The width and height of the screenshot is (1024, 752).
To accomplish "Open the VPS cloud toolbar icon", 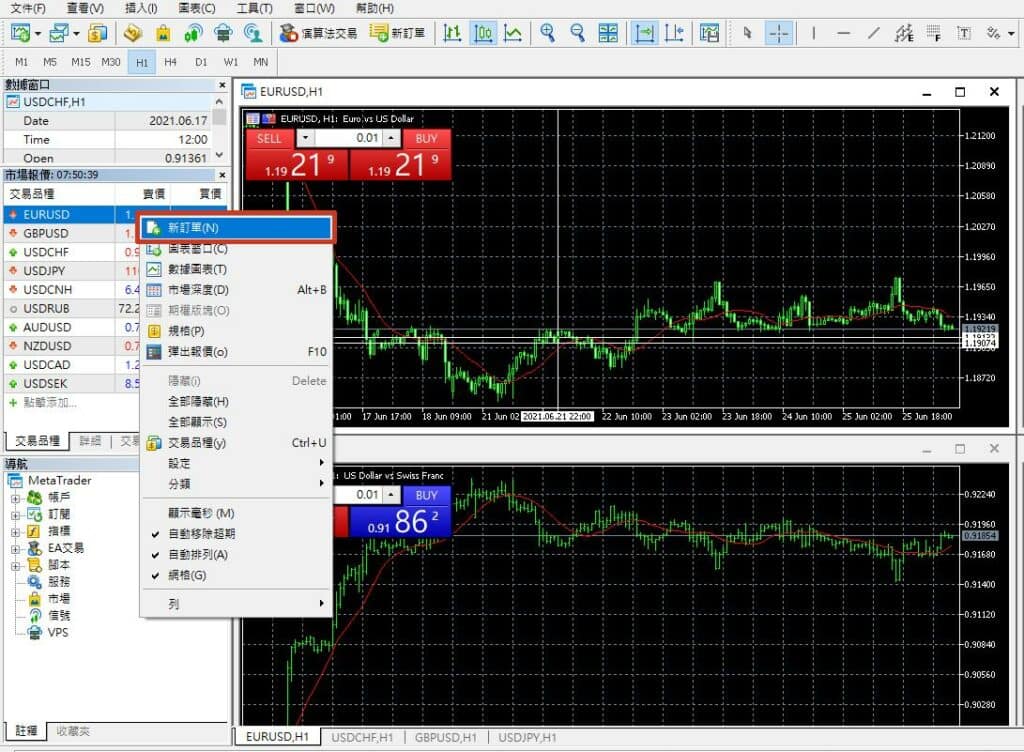I will (223, 33).
